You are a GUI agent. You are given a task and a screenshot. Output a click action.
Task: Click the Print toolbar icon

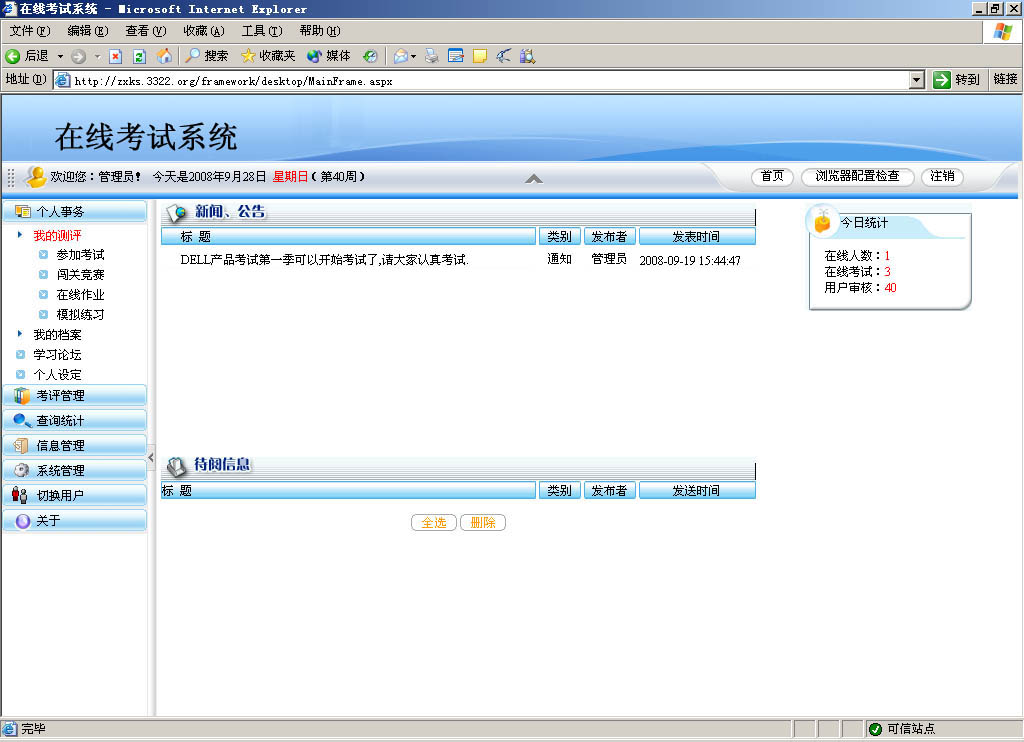(x=431, y=56)
